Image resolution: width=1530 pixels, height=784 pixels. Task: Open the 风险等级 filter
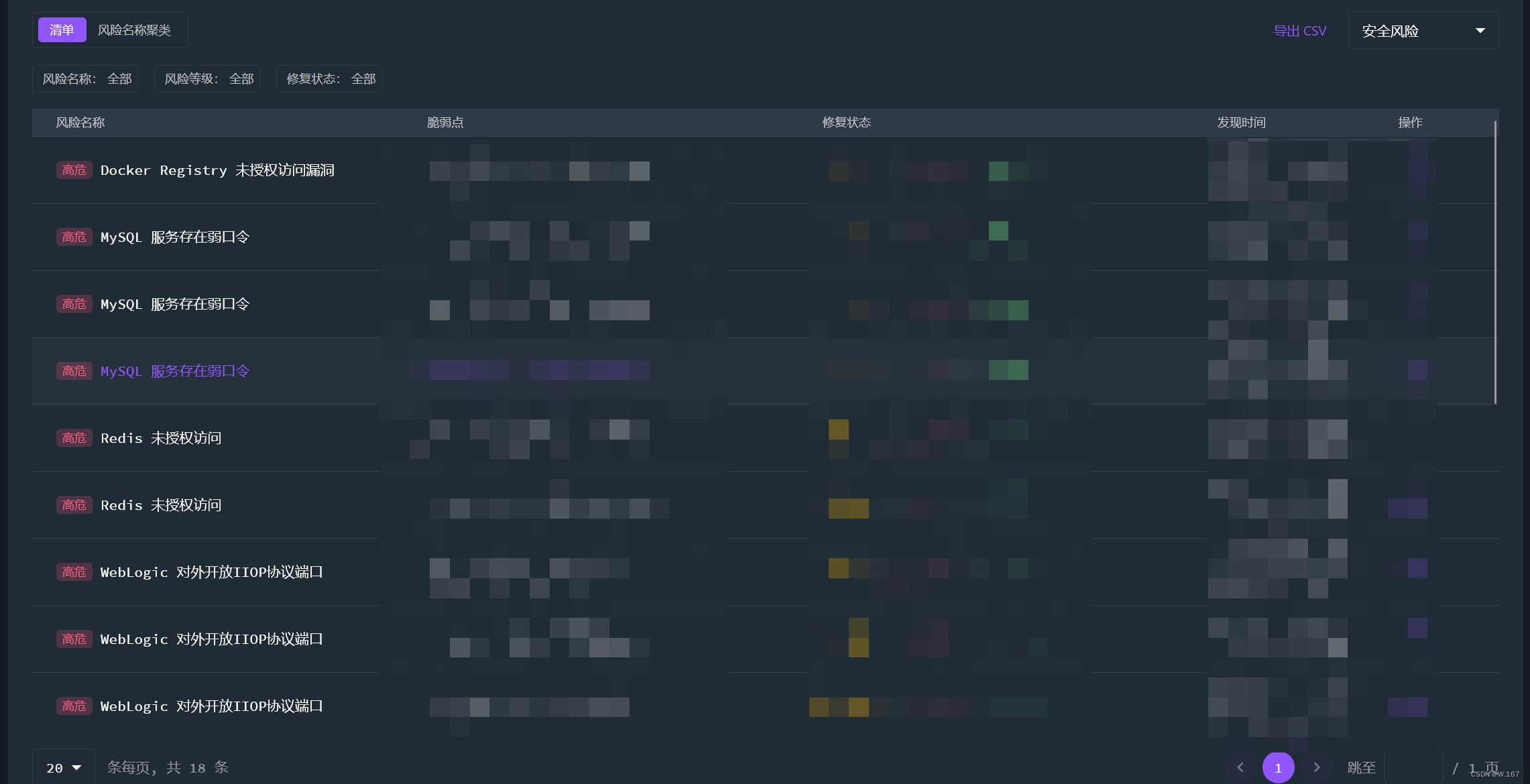[x=208, y=79]
